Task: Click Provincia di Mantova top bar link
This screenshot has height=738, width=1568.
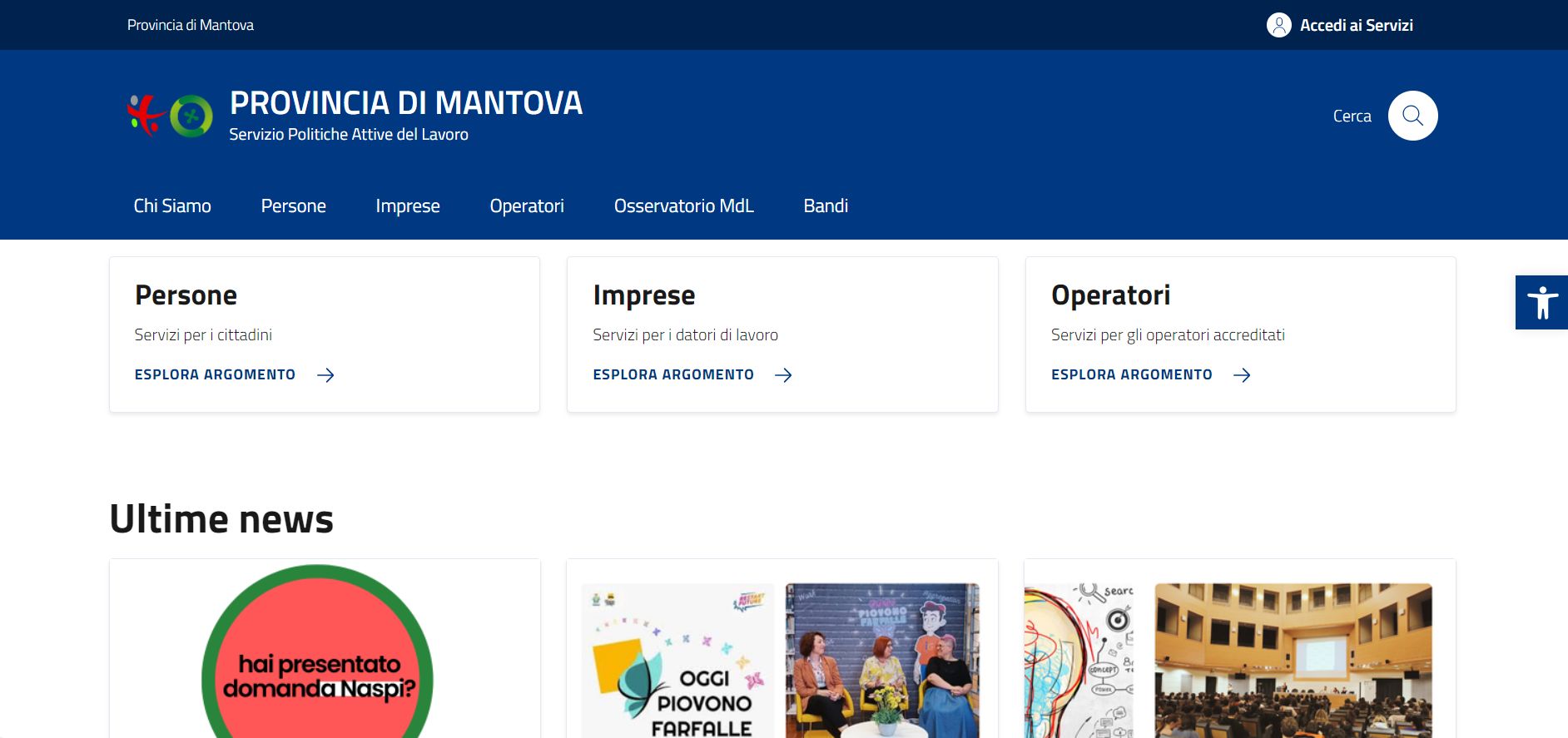Action: click(191, 25)
